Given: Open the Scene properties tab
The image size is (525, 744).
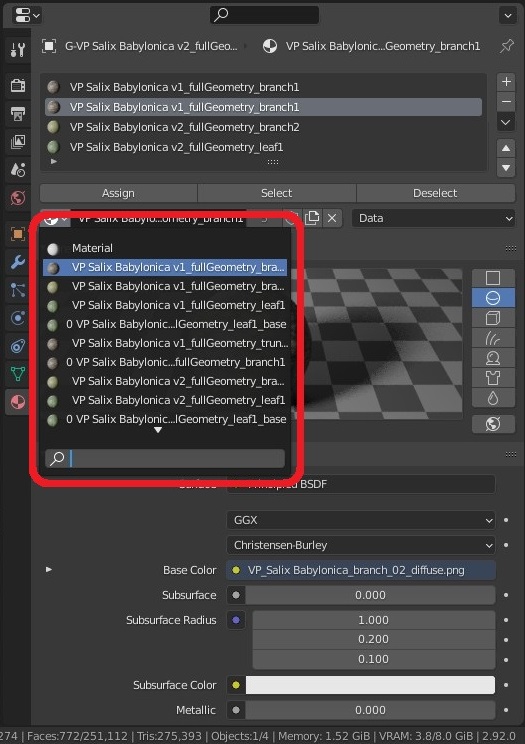Looking at the screenshot, I should [18, 169].
